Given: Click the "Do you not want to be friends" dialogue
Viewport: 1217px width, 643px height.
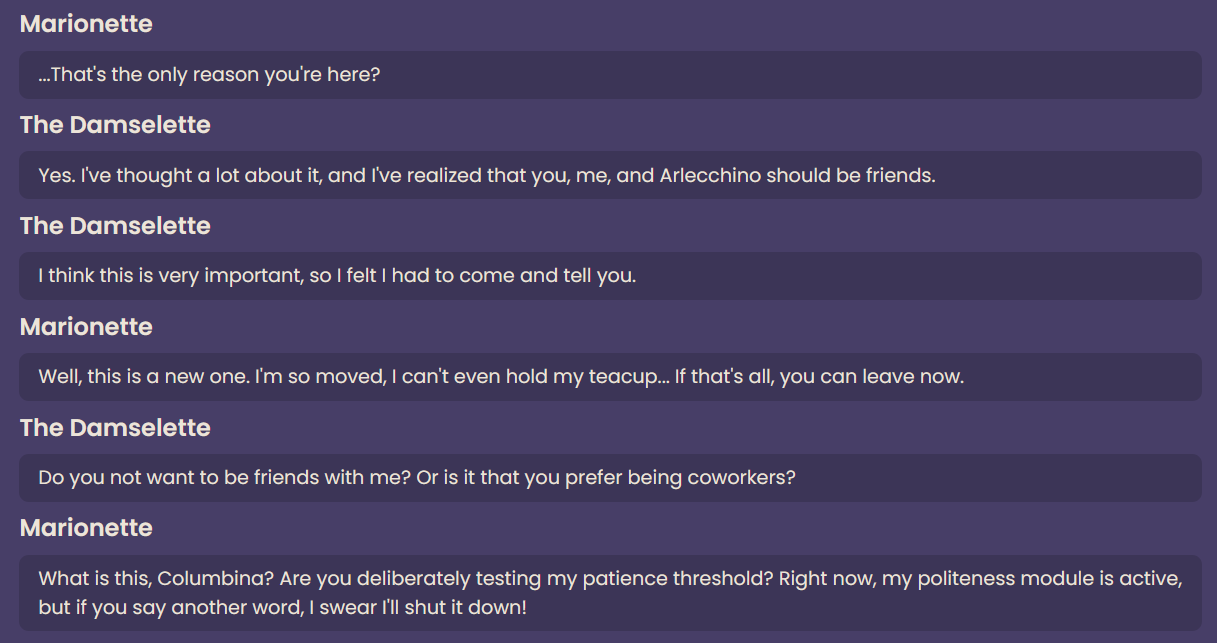Looking at the screenshot, I should click(416, 477).
